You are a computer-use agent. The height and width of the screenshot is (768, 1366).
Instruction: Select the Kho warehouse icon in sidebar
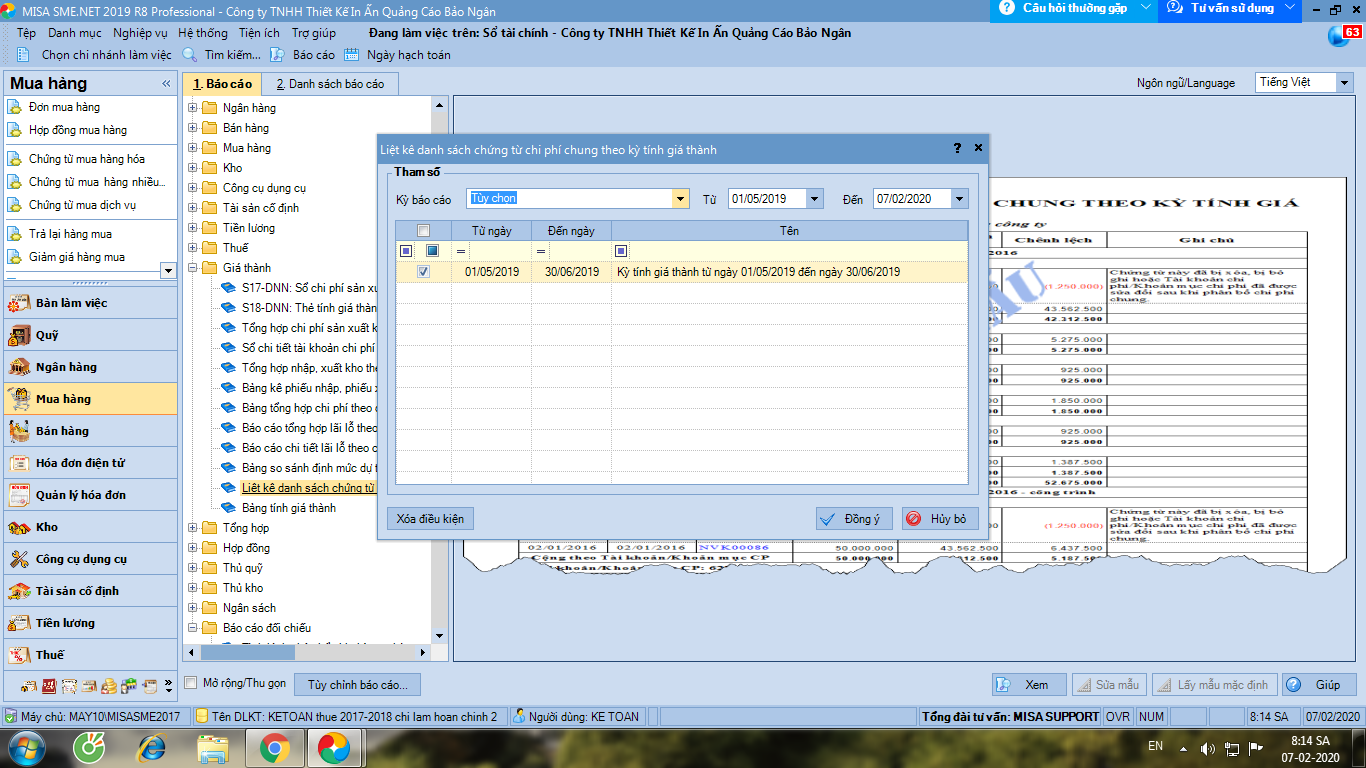tap(19, 527)
